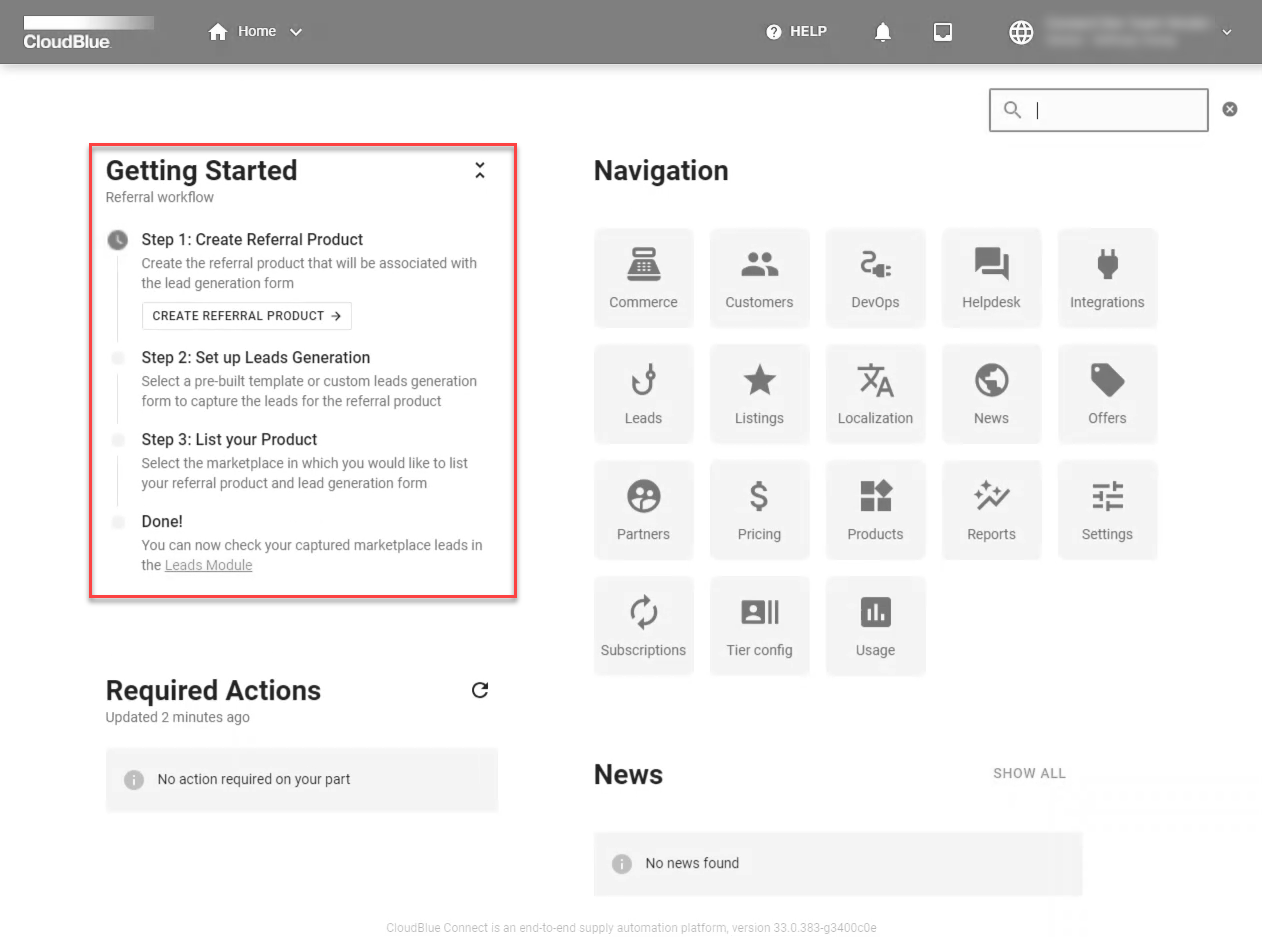The image size is (1262, 937).
Task: Open the DevOps module tile
Action: 875,278
